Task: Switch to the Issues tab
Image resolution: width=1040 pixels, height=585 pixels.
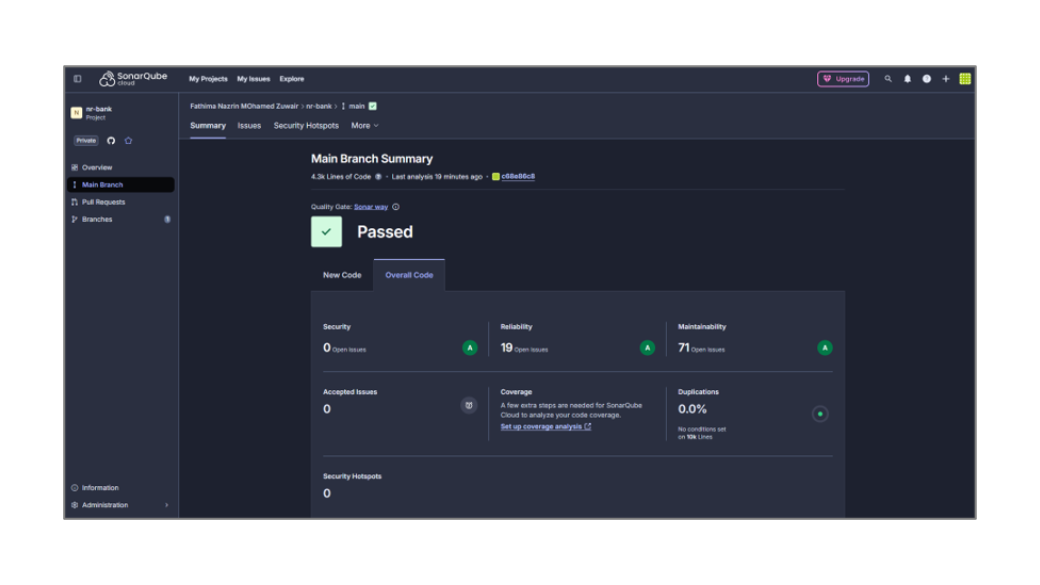Action: (249, 125)
